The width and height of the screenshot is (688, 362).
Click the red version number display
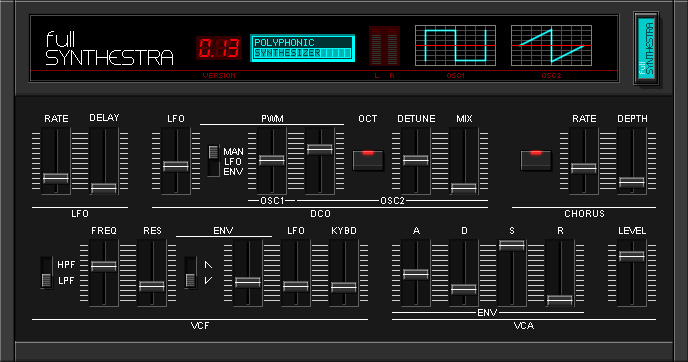(219, 48)
